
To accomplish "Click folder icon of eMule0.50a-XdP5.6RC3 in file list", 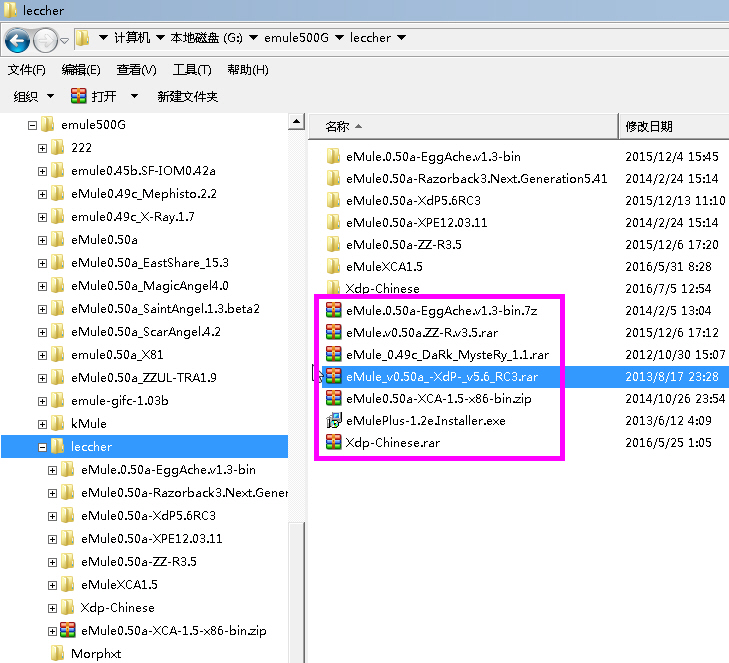I will click(x=333, y=200).
